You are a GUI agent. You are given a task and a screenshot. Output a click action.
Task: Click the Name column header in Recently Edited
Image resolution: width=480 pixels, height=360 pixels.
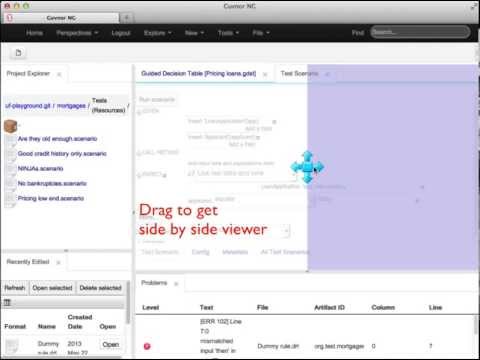tap(47, 326)
